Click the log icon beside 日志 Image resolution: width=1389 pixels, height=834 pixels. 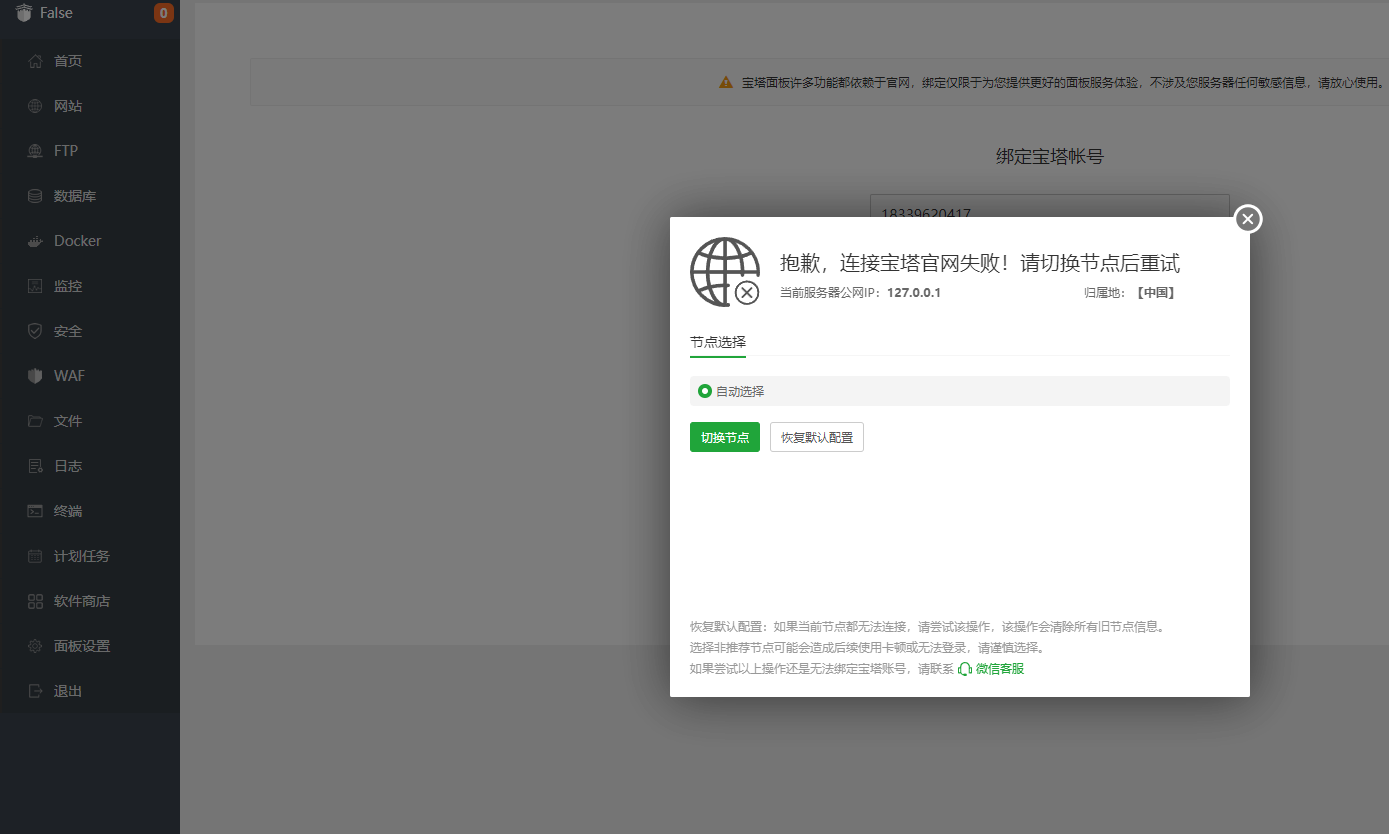coord(35,466)
